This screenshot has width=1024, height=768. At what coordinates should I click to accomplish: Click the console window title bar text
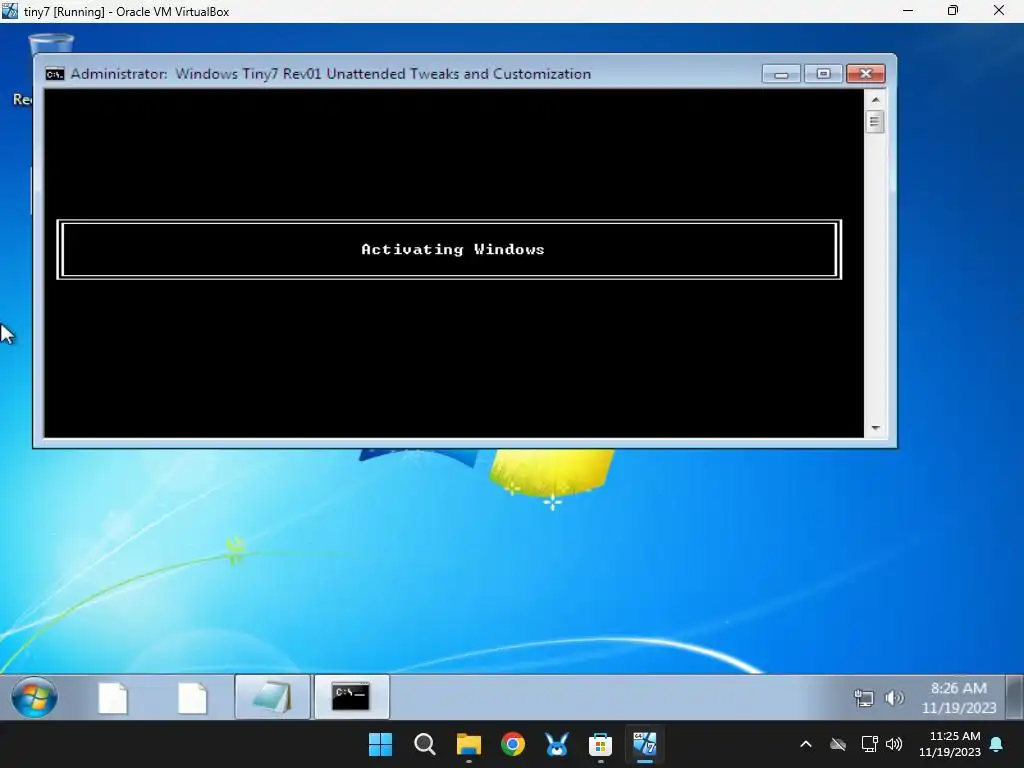tap(330, 74)
